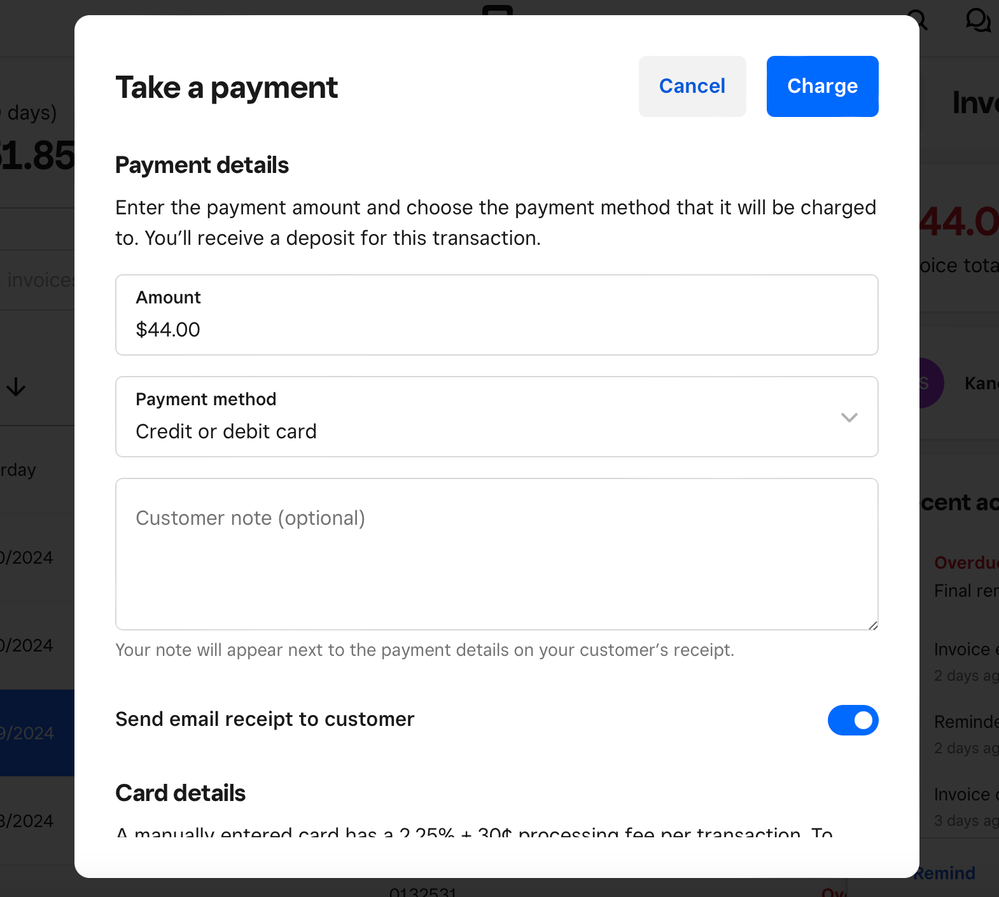Click the Remind link
999x897 pixels.
pos(945,873)
